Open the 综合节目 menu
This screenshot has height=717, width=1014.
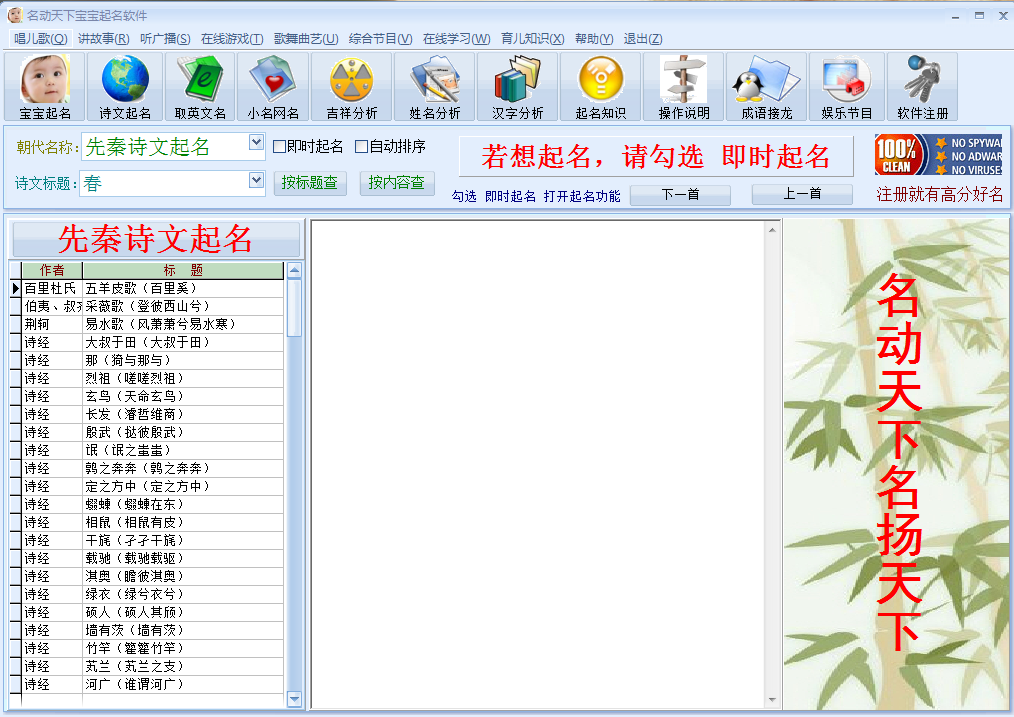pos(380,39)
